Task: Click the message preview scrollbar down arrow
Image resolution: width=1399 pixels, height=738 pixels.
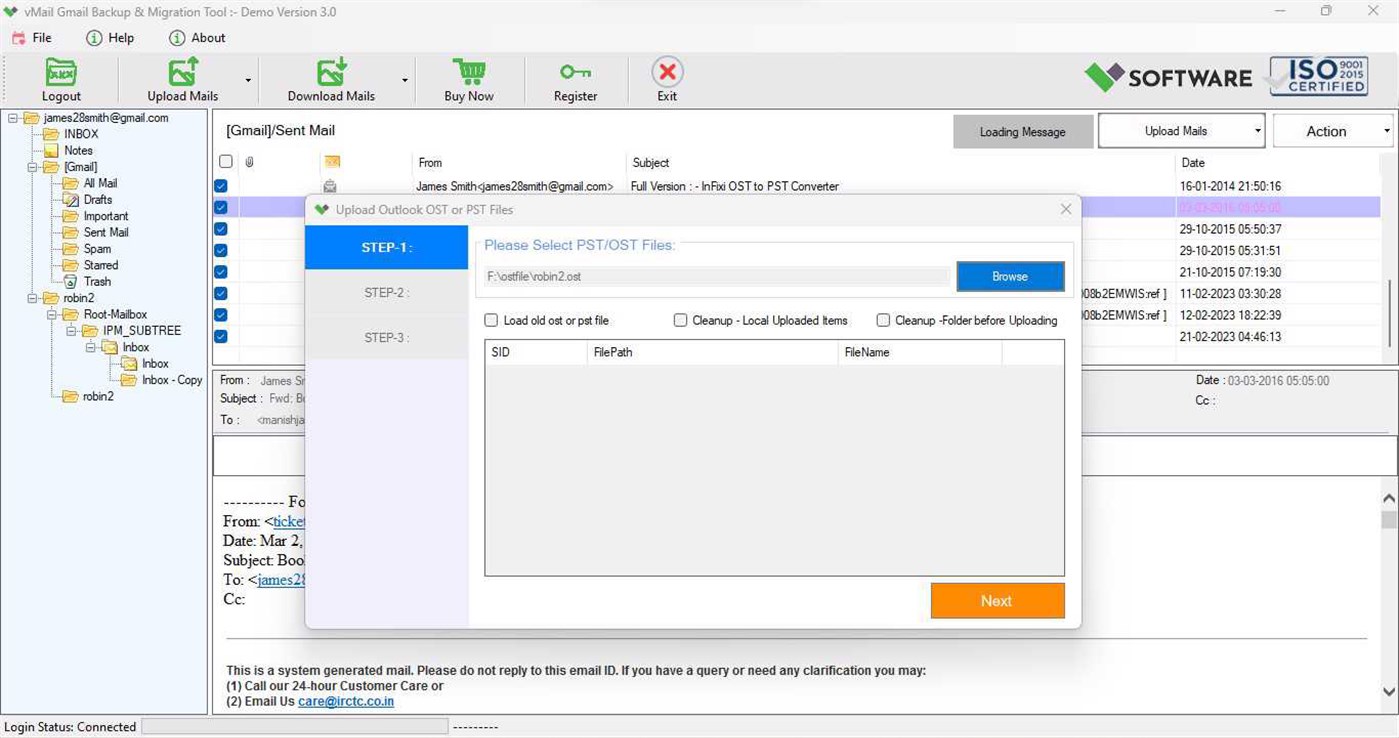Action: [1389, 691]
